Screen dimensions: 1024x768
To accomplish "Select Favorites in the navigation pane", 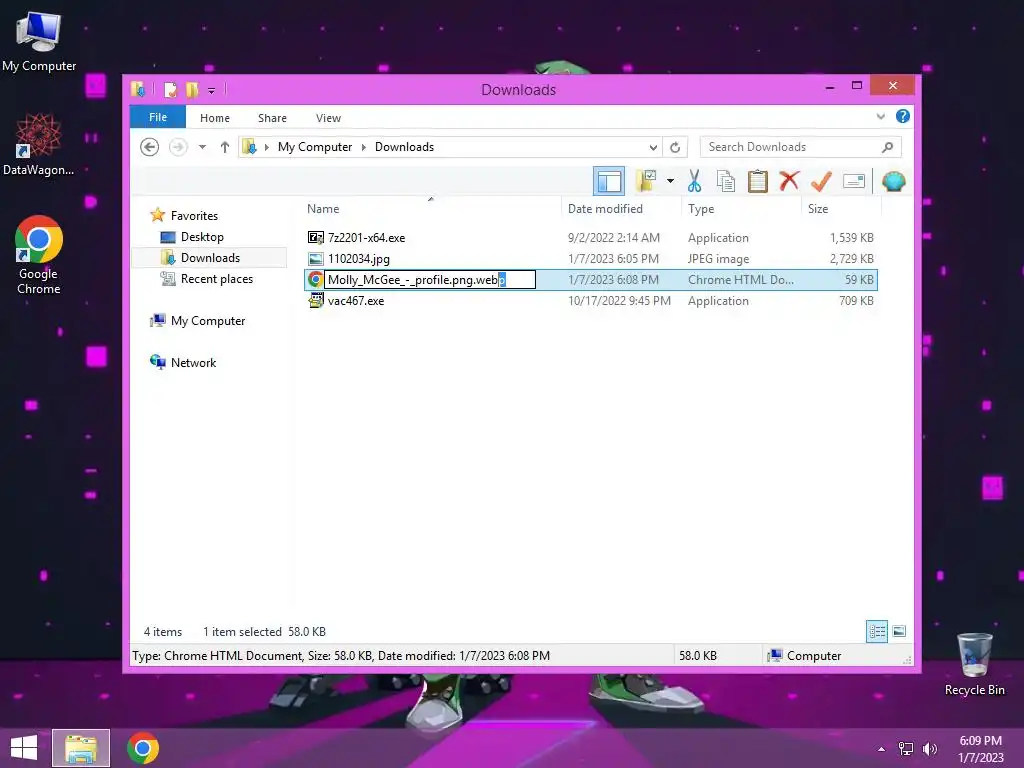I will point(194,216).
